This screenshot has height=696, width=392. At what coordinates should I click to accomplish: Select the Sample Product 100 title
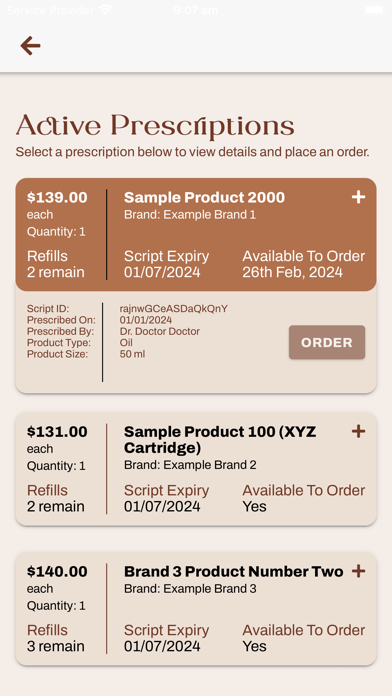click(x=220, y=439)
